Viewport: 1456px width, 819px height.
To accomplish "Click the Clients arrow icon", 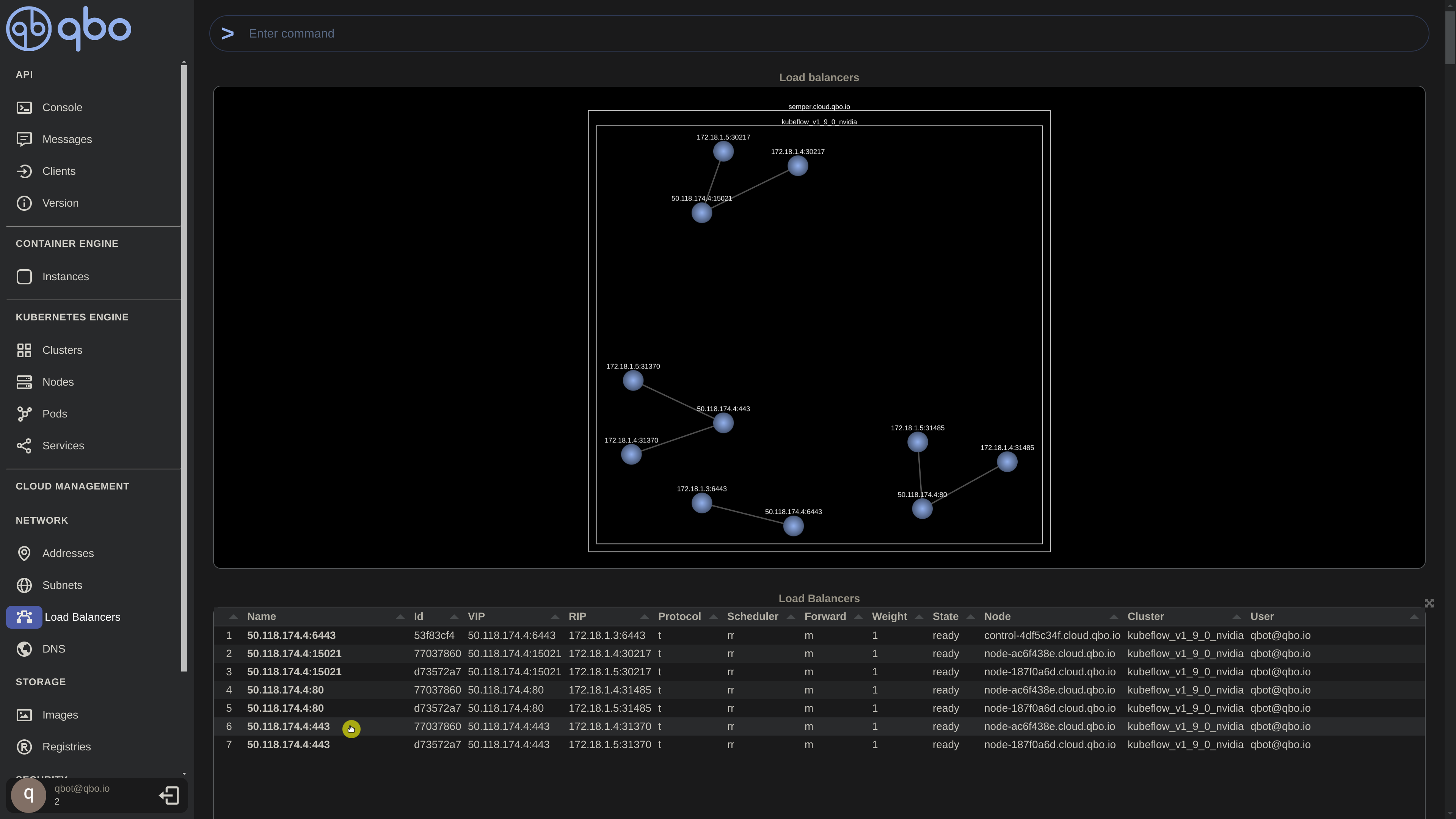I will (24, 171).
